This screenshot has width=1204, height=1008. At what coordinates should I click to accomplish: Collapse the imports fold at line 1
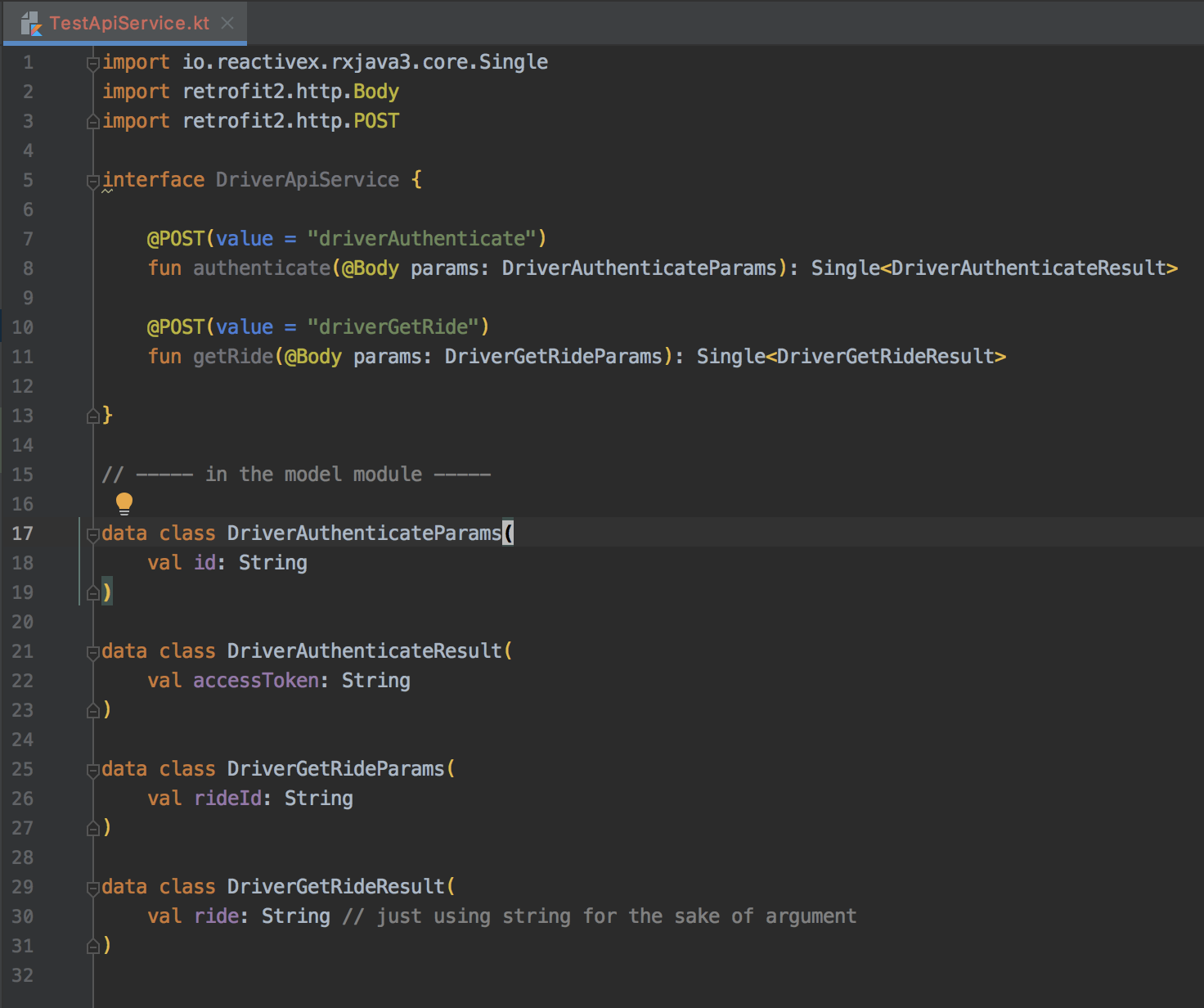coord(93,63)
